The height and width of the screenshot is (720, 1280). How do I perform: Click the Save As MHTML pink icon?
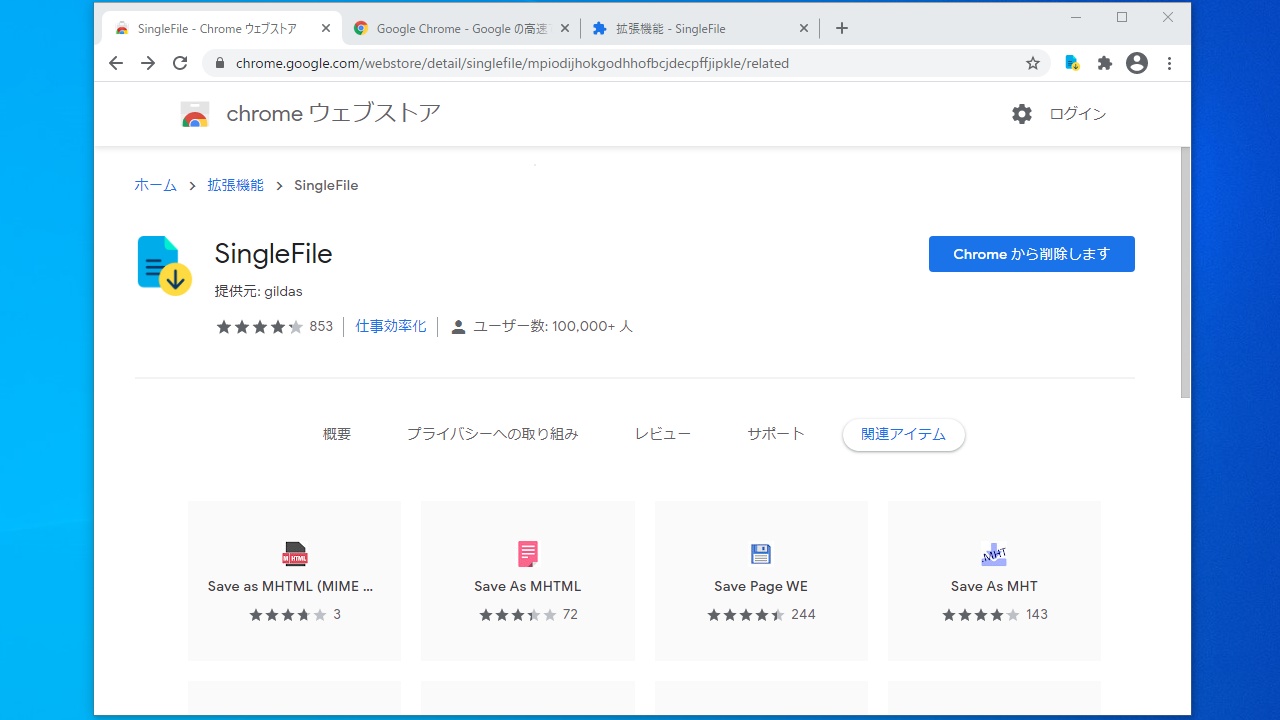click(x=528, y=554)
